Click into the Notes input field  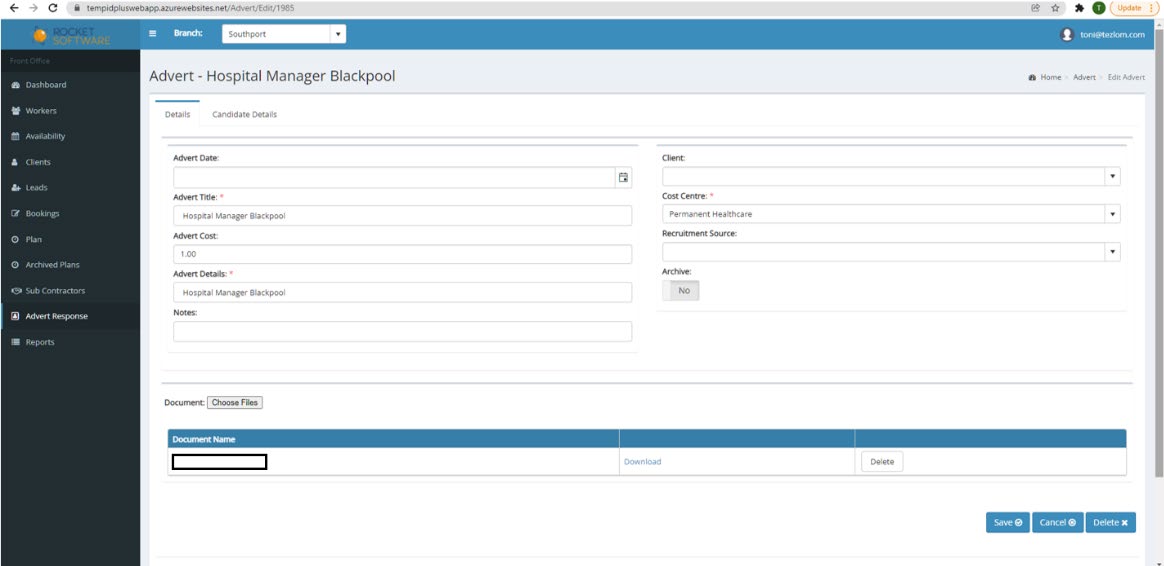402,331
